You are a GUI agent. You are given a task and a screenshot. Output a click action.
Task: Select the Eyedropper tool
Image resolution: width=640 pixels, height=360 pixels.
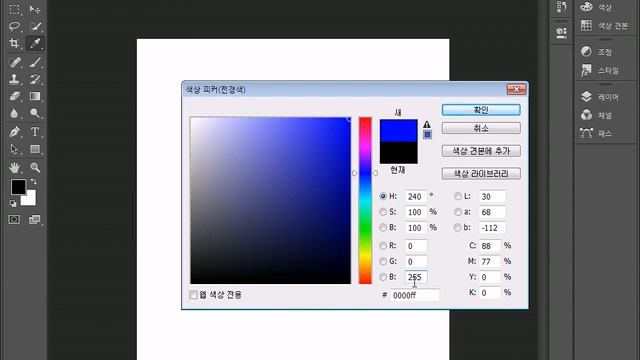35,43
